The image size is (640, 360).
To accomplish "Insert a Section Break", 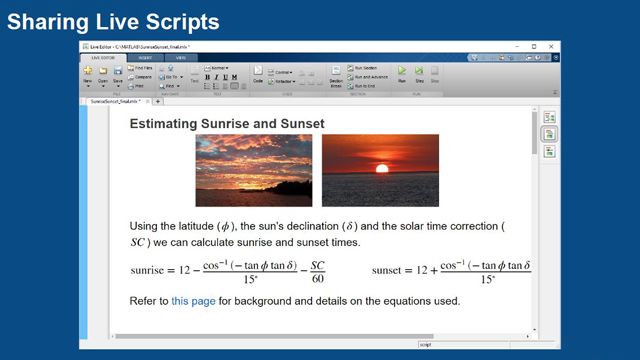I will click(x=336, y=76).
